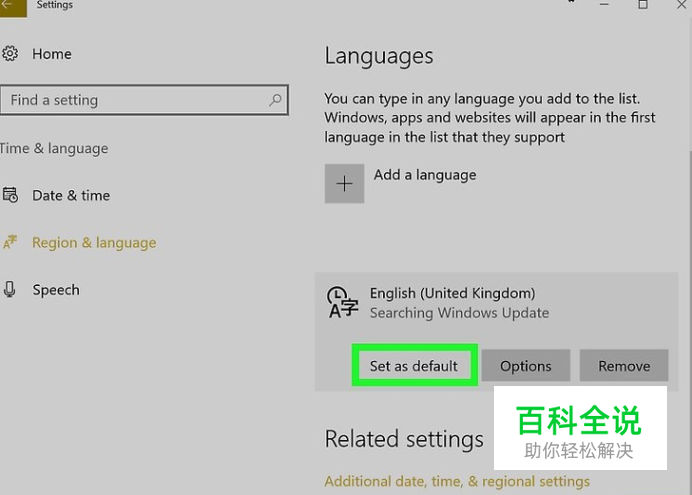Open Options for English (United Kingdom)

tap(526, 366)
